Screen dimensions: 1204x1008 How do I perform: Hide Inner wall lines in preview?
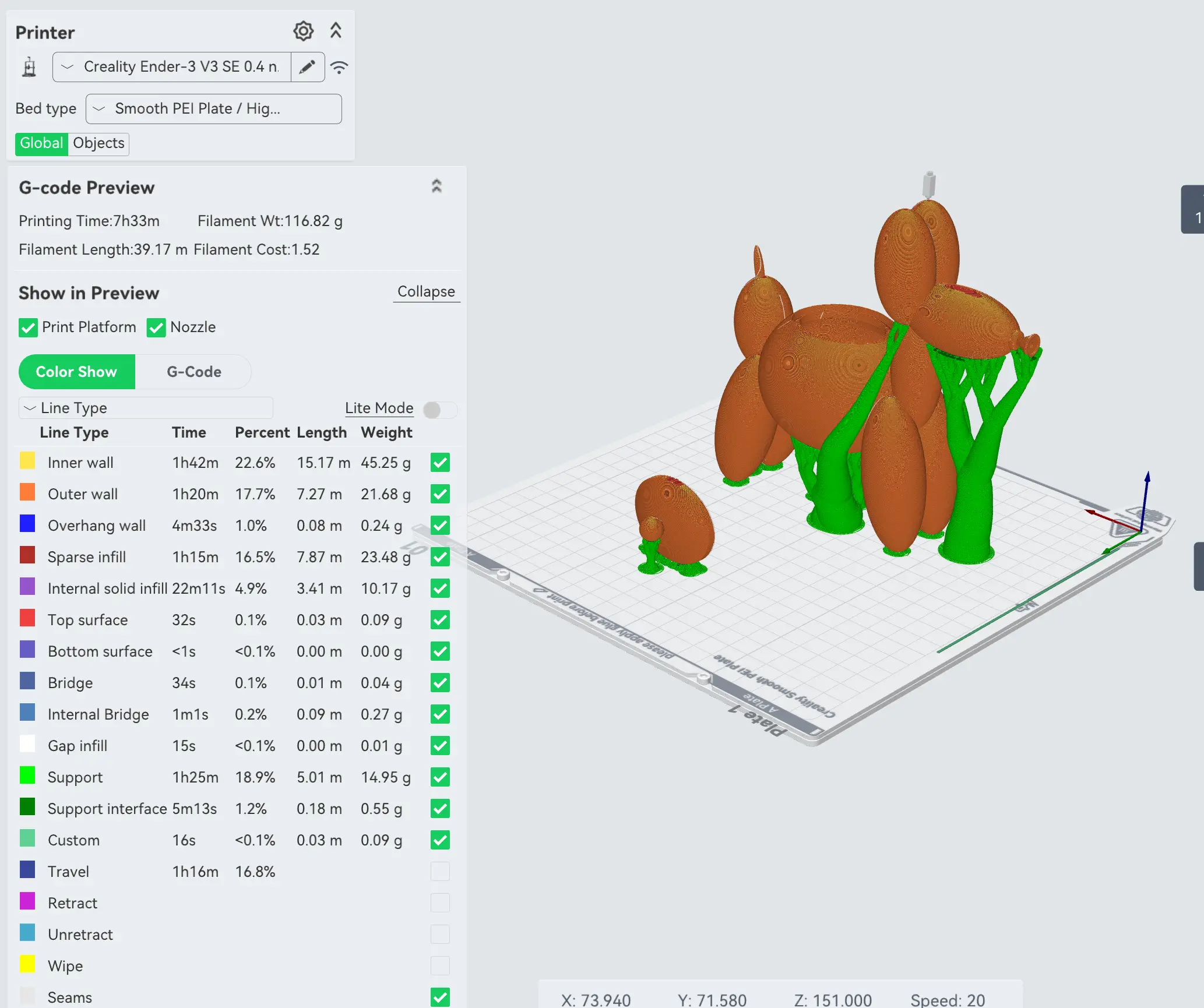[440, 463]
